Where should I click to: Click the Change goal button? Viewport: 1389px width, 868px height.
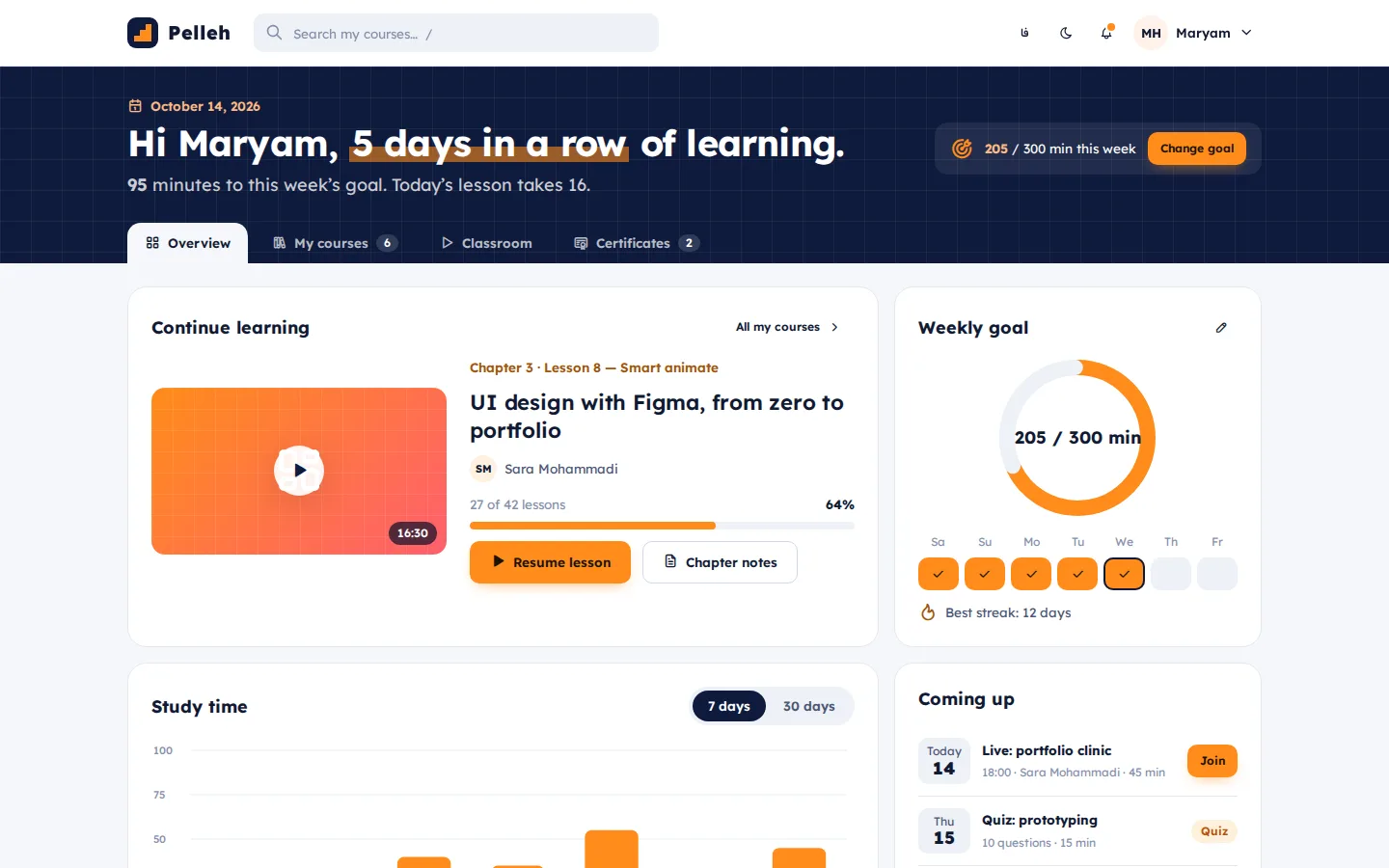(1197, 149)
